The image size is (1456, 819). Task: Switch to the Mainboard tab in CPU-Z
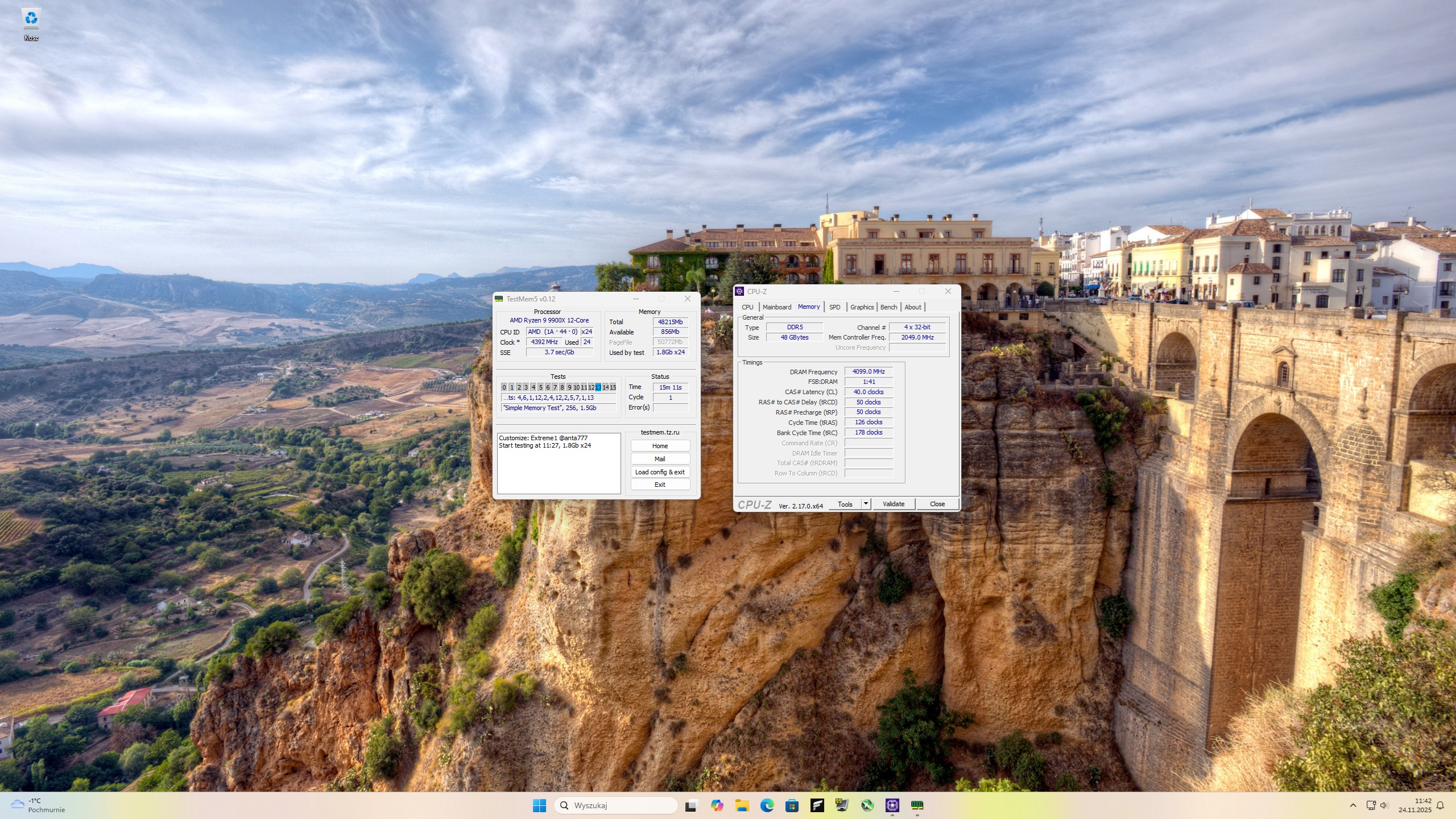776,307
